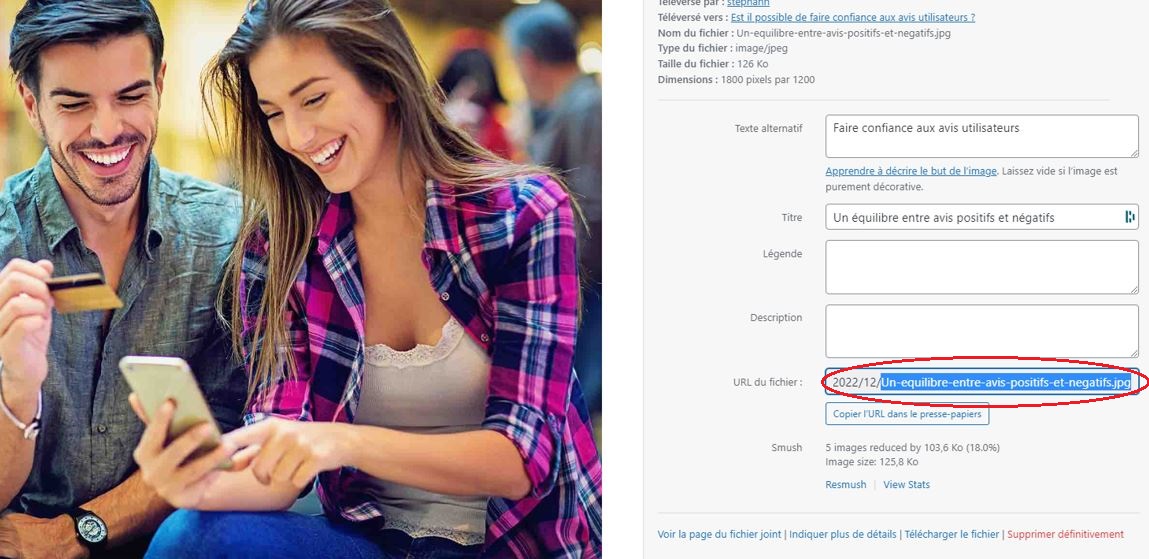Click the URL du fichier field
The height and width of the screenshot is (559, 1149).
coord(982,382)
